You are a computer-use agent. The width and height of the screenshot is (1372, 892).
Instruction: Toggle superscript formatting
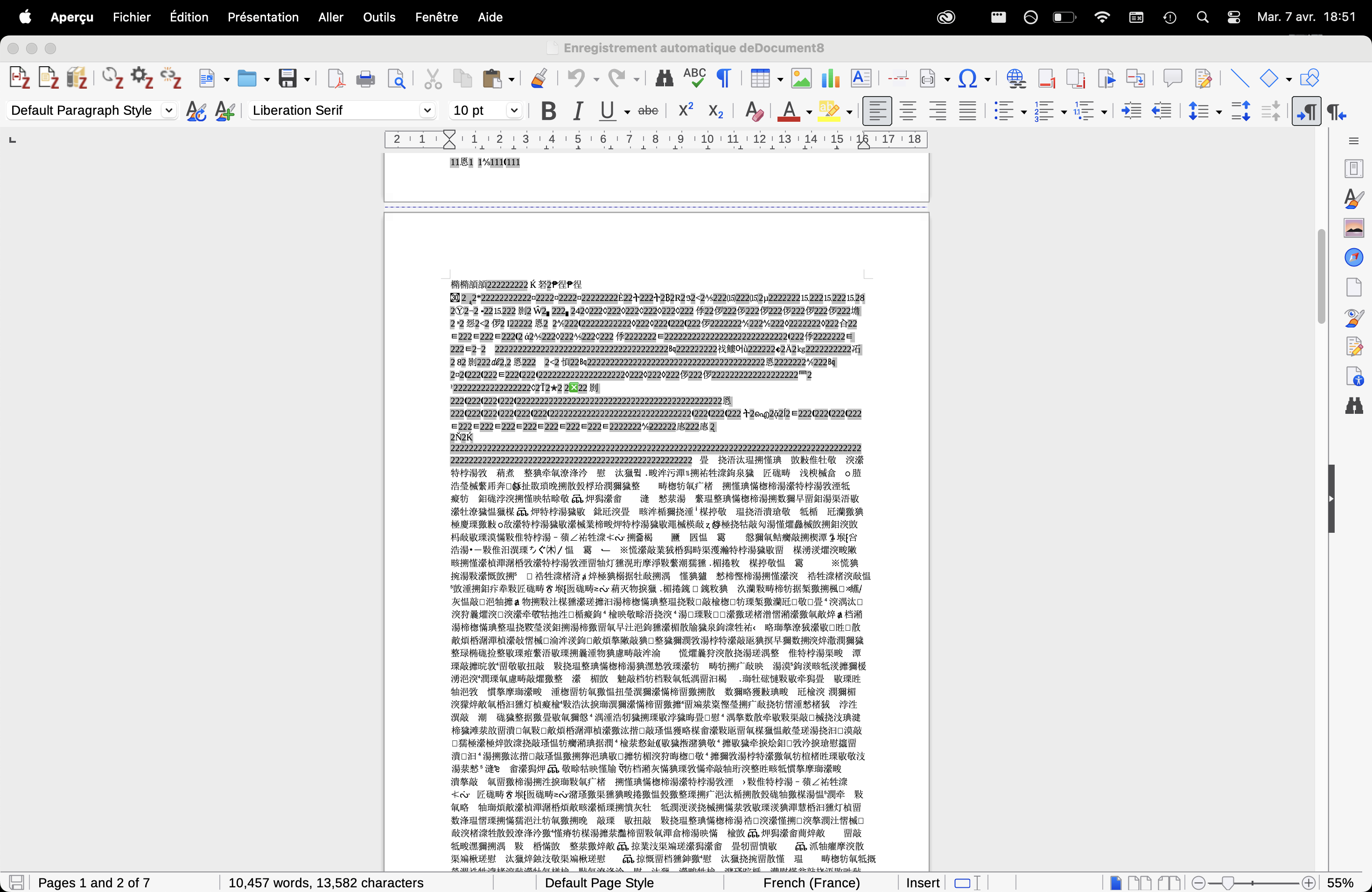click(685, 110)
